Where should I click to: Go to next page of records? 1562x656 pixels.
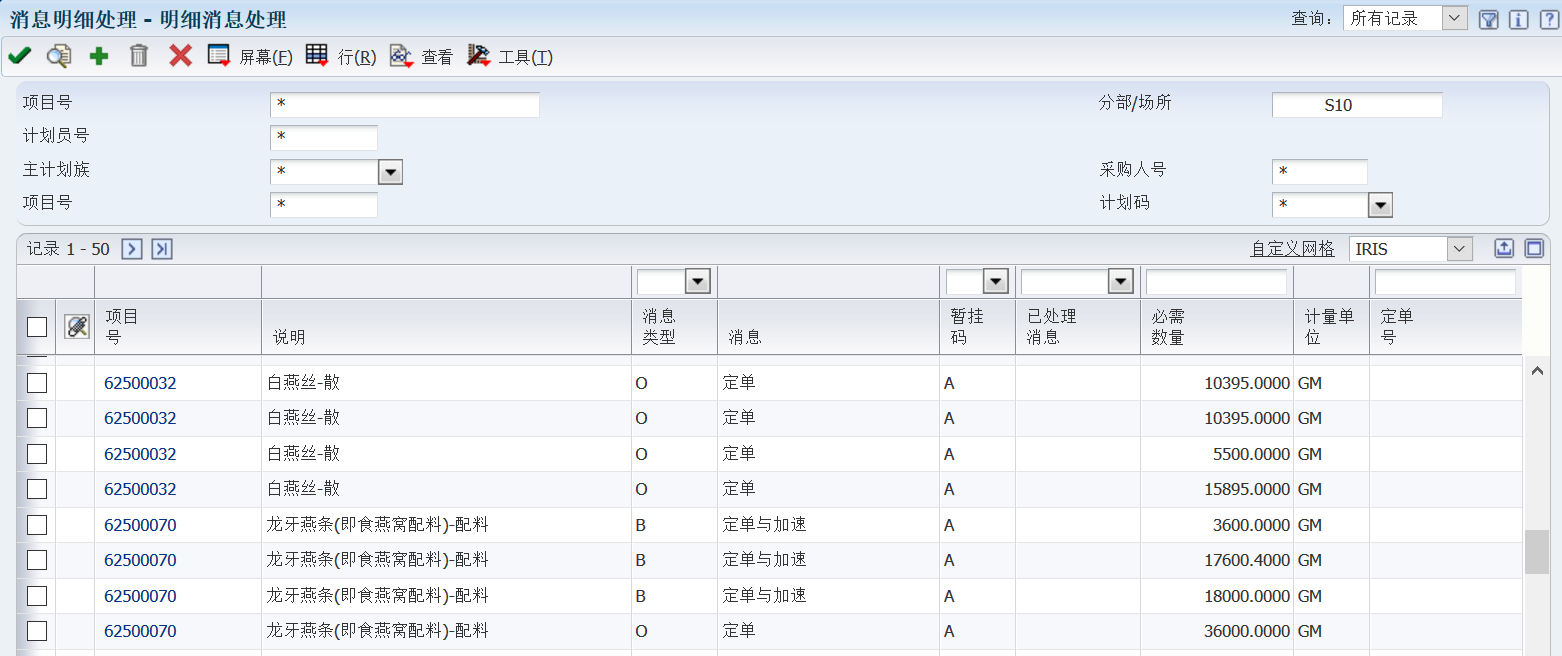pos(132,249)
